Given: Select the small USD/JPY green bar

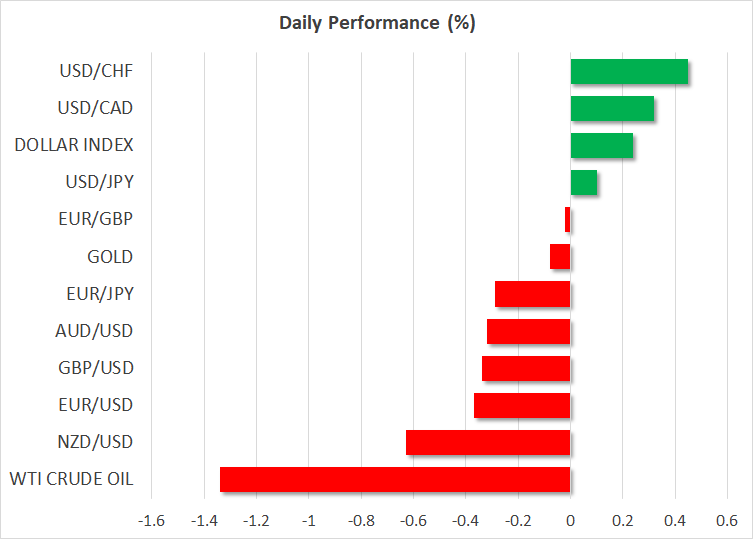Looking at the screenshot, I should (584, 183).
